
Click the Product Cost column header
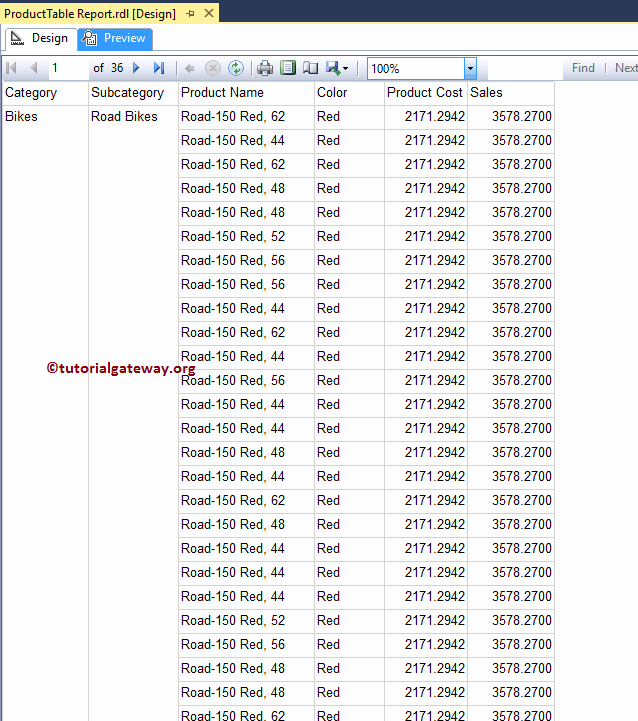tap(425, 92)
